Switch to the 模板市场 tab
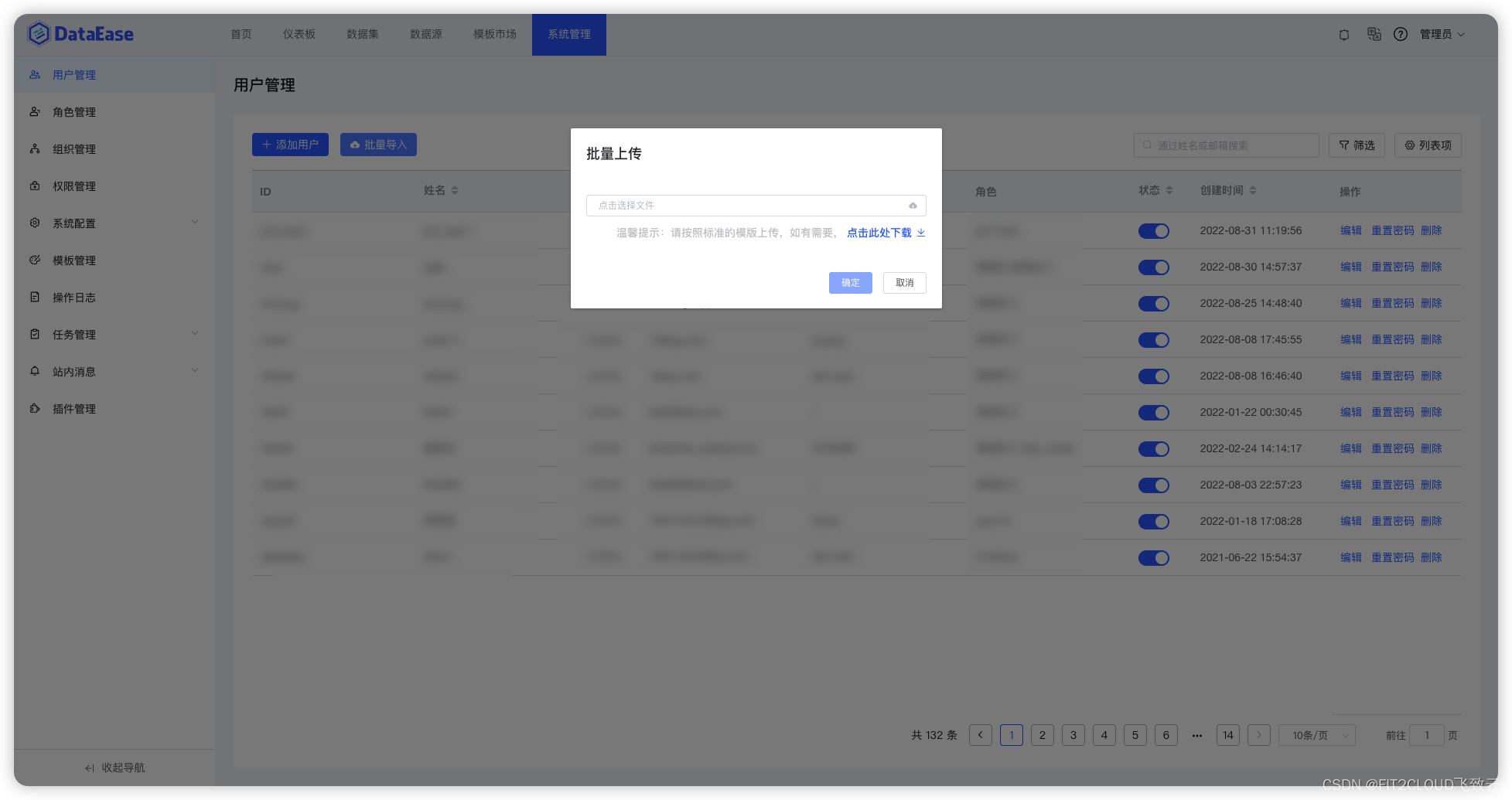 (x=495, y=34)
